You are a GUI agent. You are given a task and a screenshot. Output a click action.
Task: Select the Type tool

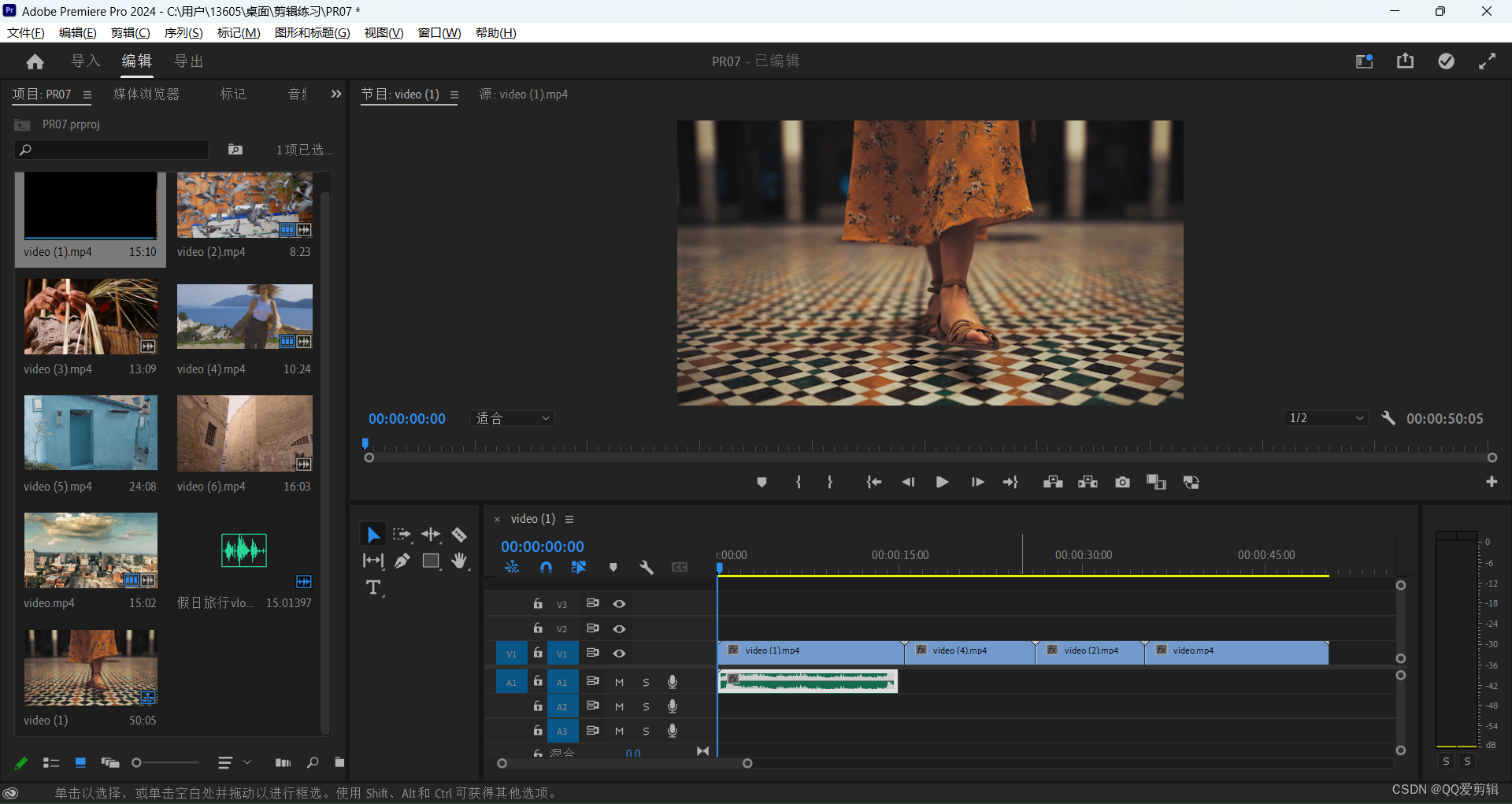(x=373, y=587)
